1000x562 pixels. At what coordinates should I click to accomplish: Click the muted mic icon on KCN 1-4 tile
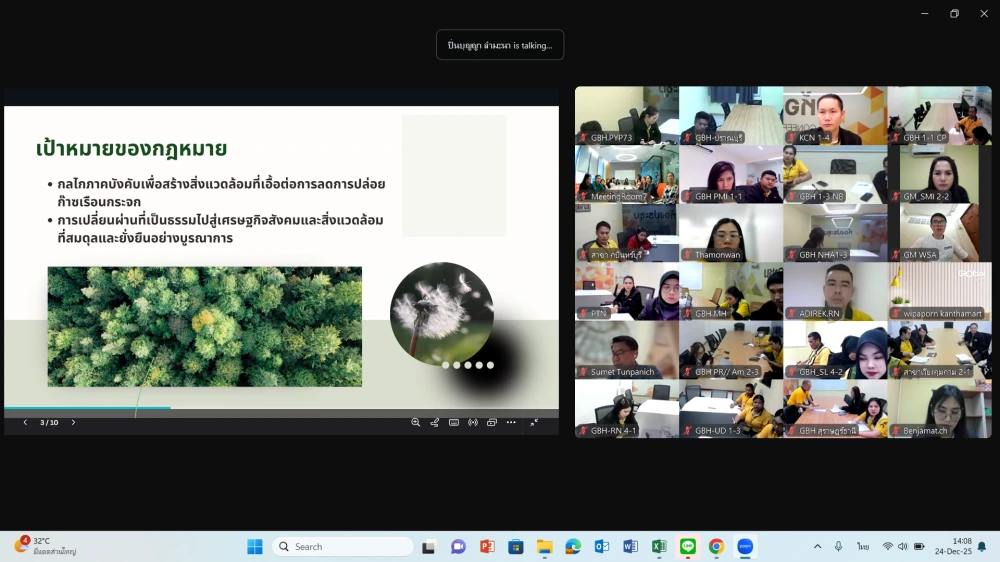[791, 137]
